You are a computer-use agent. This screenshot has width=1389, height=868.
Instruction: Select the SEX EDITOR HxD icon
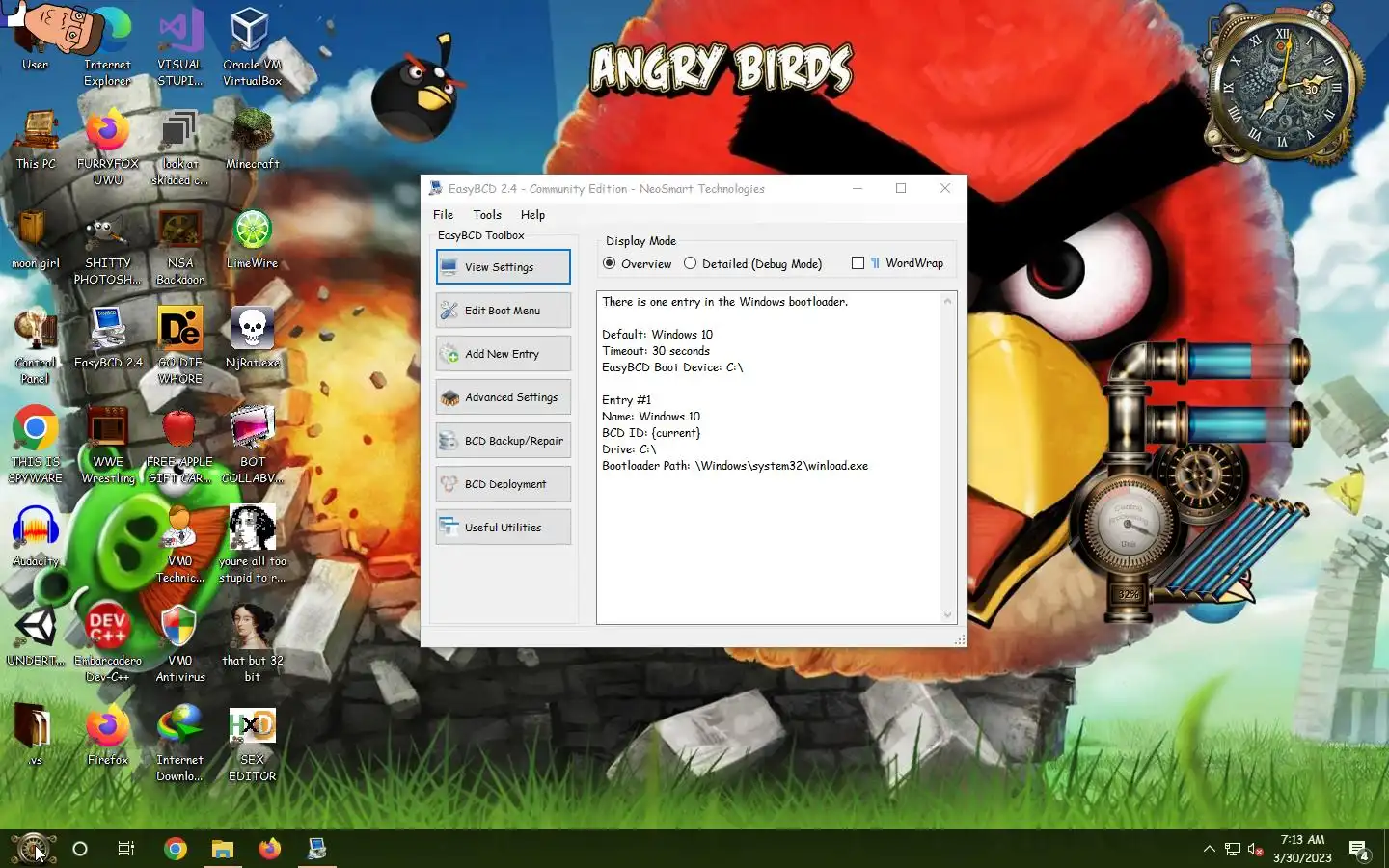point(252,745)
